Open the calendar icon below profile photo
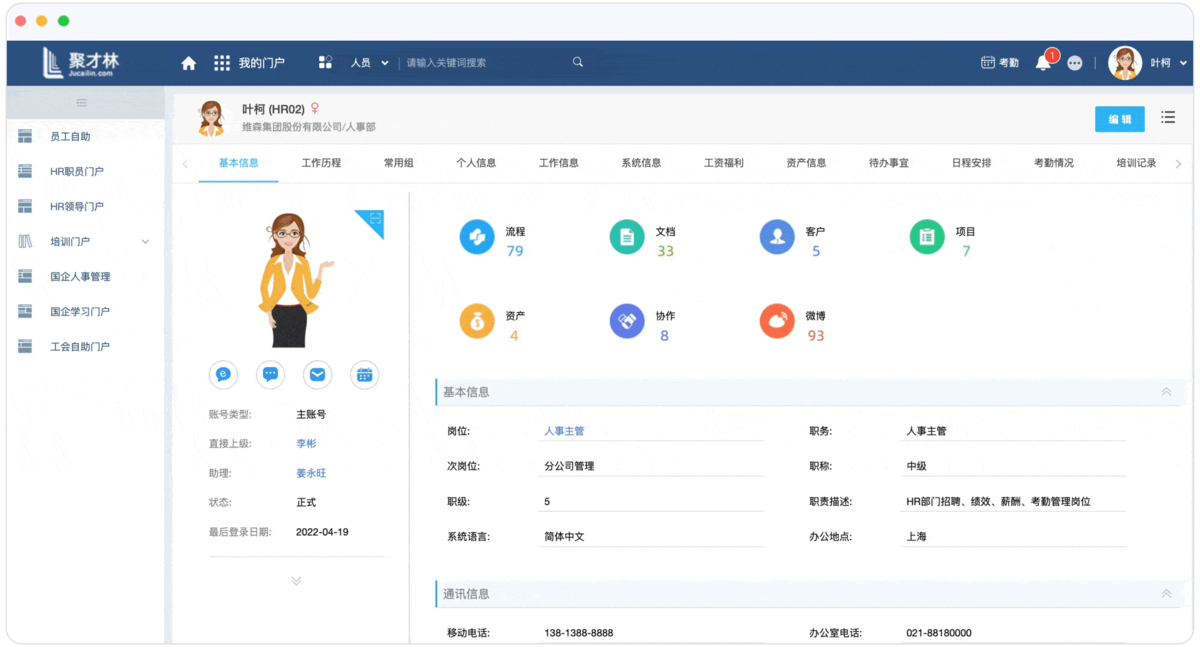The height and width of the screenshot is (647, 1200). click(x=364, y=375)
